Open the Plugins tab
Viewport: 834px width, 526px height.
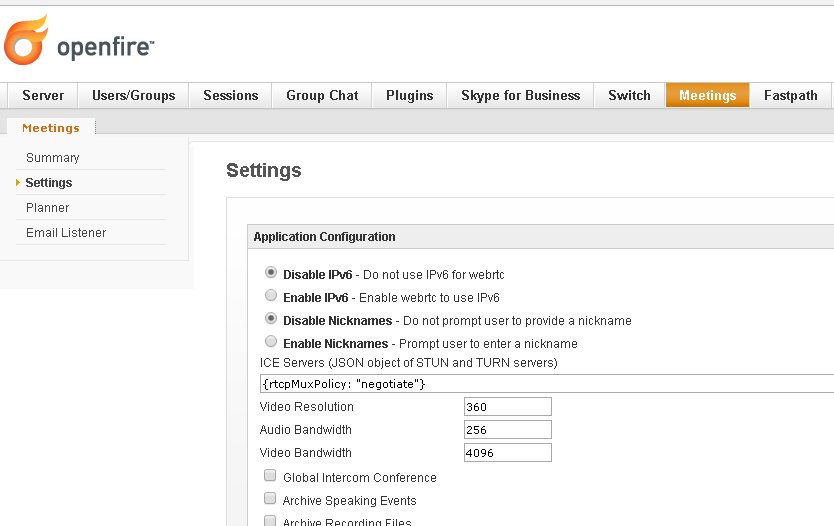coord(409,96)
